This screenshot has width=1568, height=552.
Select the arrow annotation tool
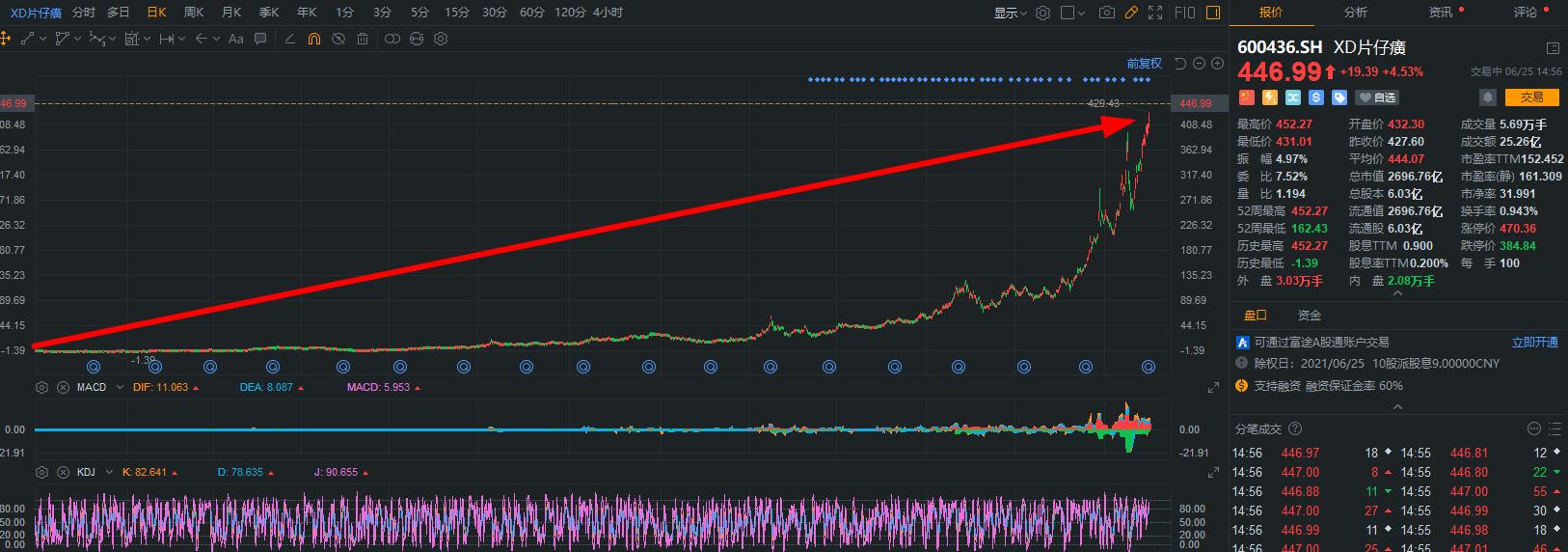(x=201, y=39)
